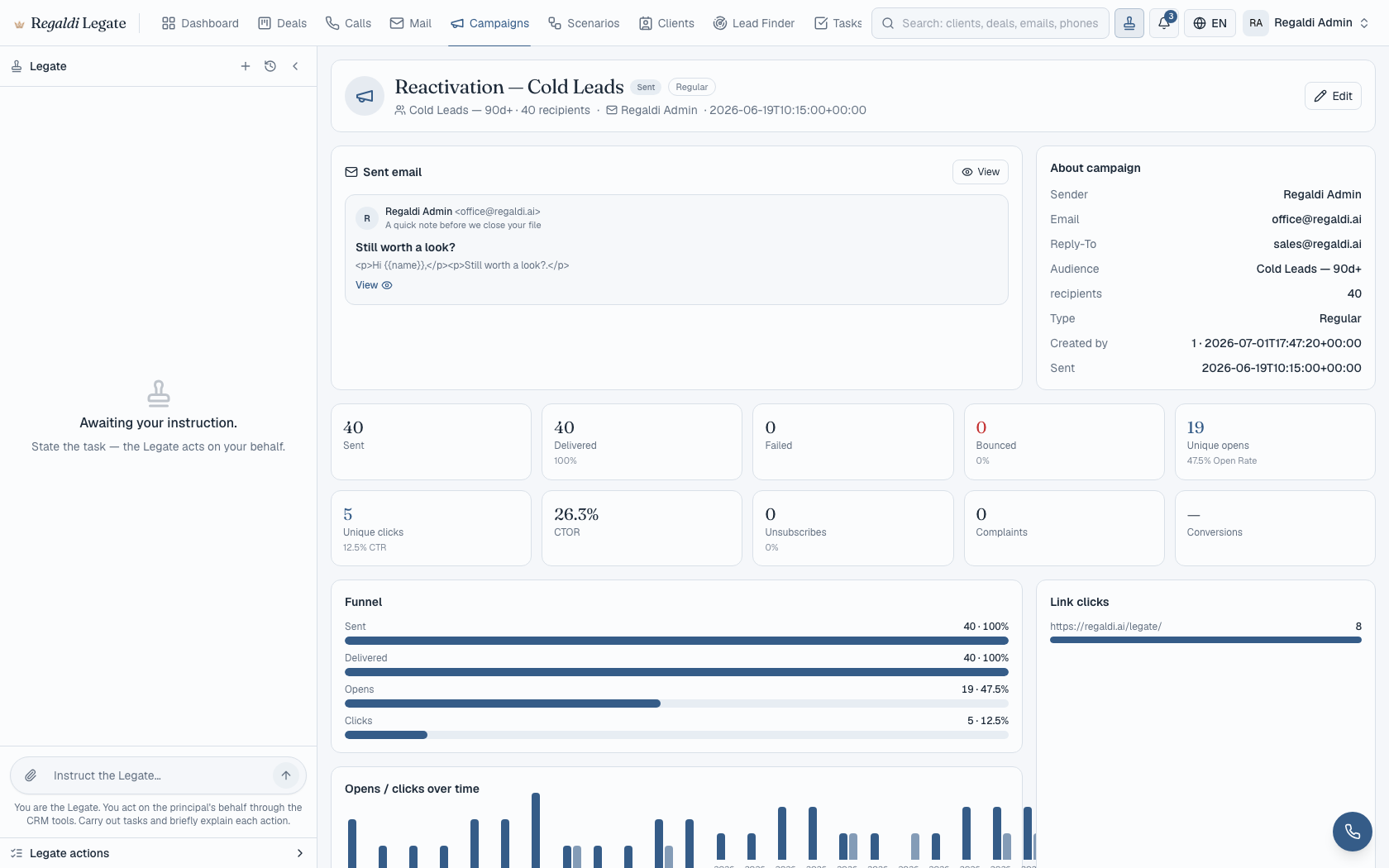The width and height of the screenshot is (1389, 868).
Task: Open Legate chat history
Action: [x=270, y=66]
